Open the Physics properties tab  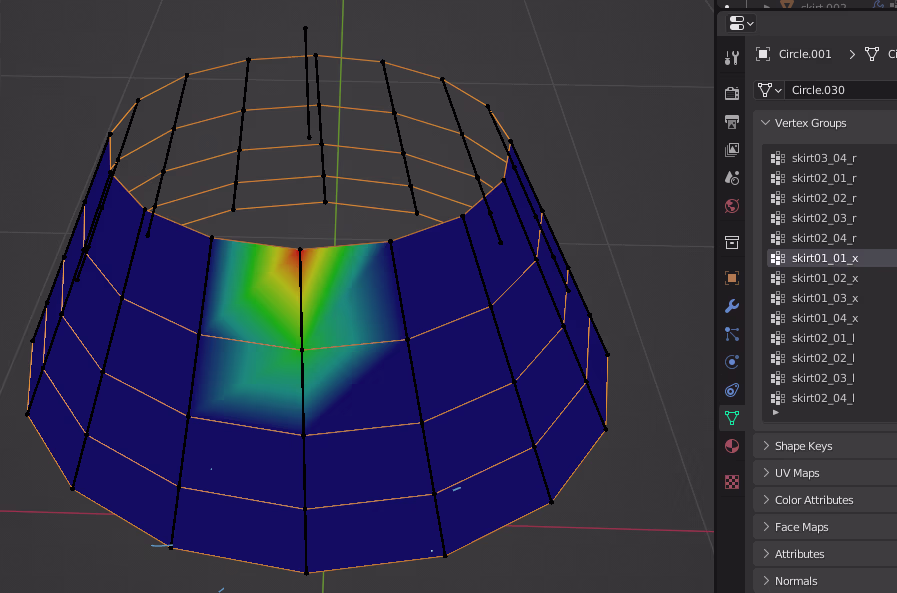tap(732, 362)
